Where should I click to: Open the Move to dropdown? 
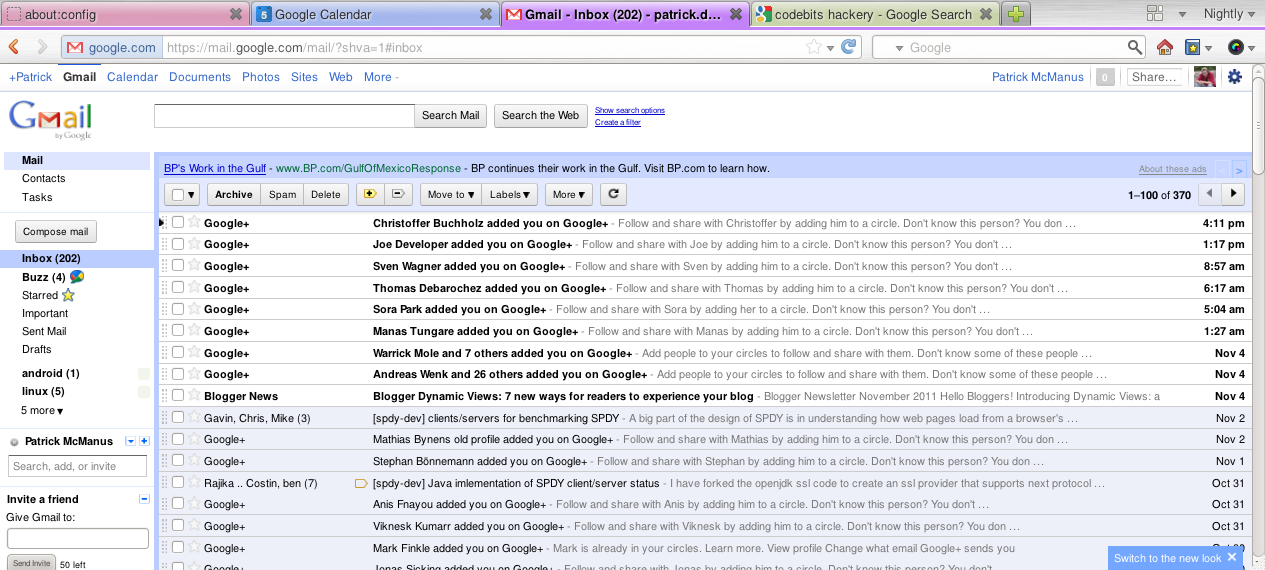point(450,195)
